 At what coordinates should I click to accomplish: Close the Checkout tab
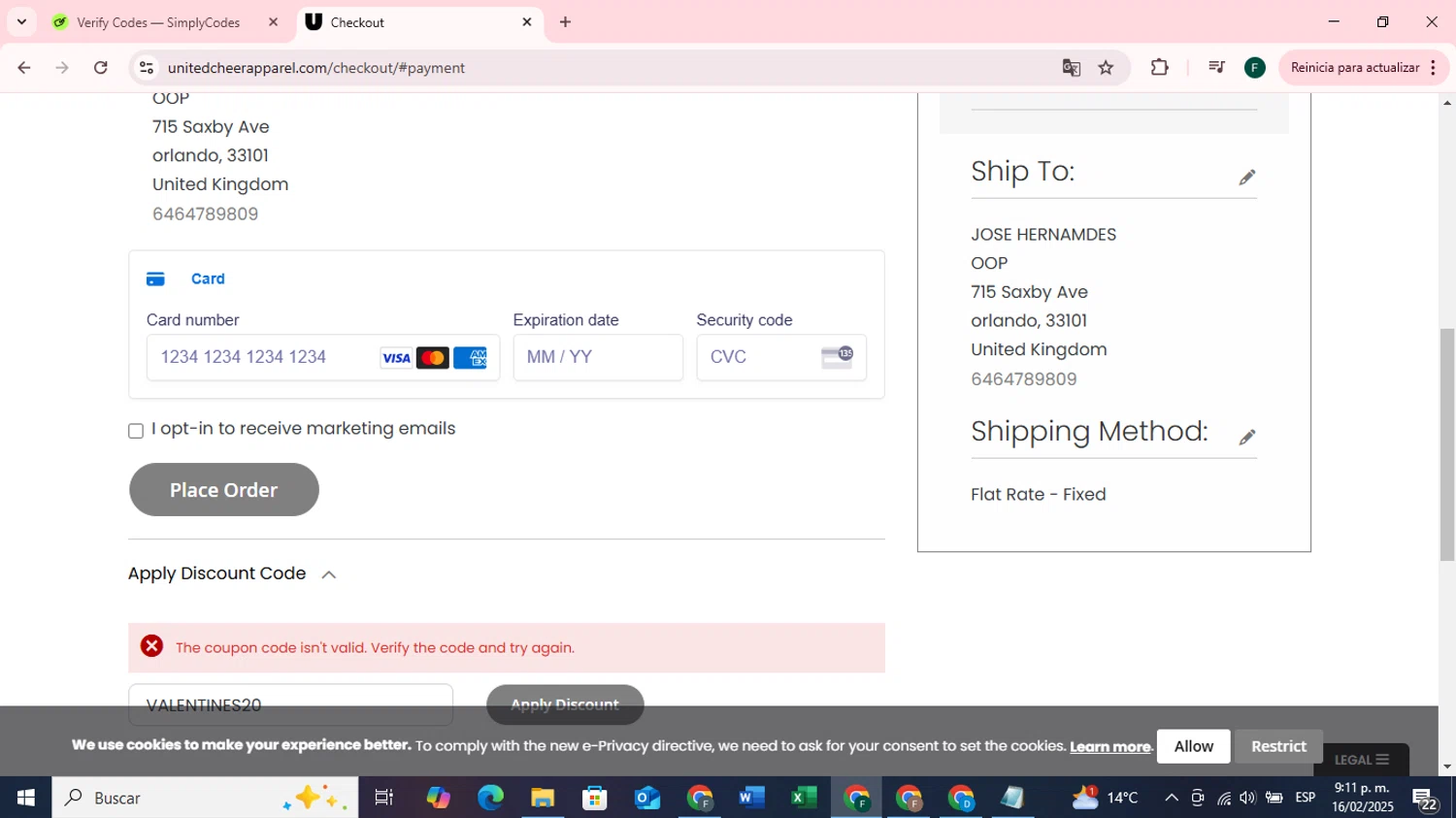527,22
